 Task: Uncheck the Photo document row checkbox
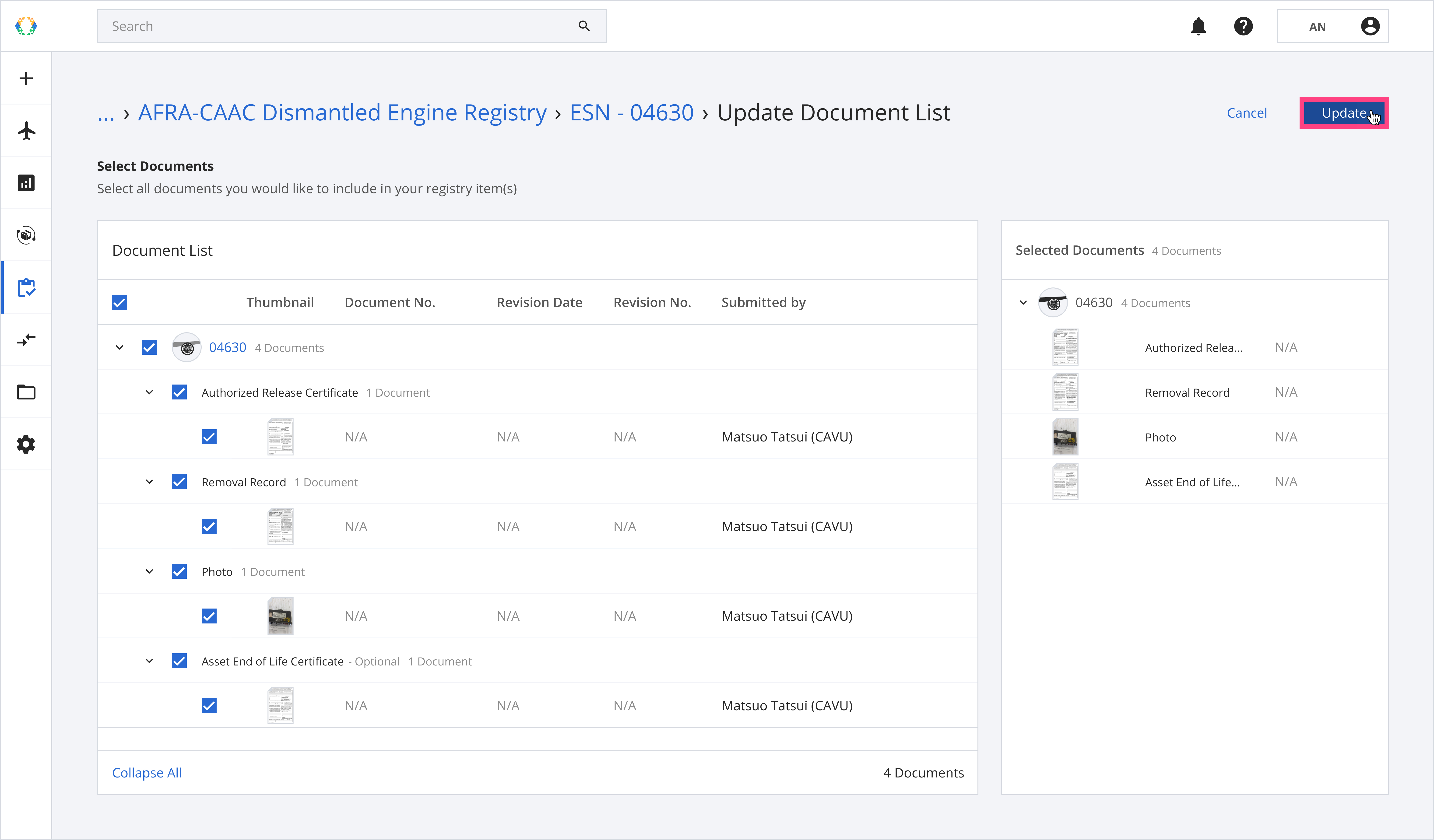[x=209, y=616]
